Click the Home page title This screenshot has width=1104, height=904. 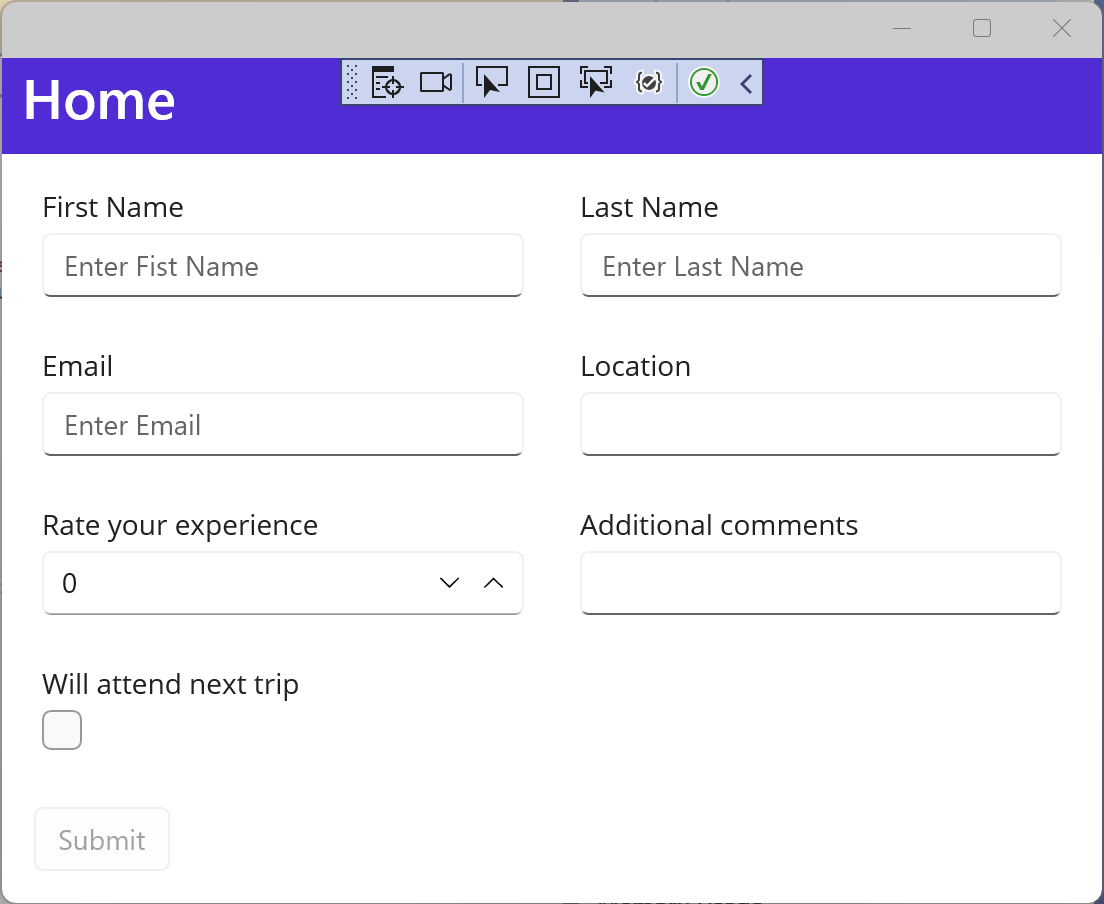coord(99,101)
